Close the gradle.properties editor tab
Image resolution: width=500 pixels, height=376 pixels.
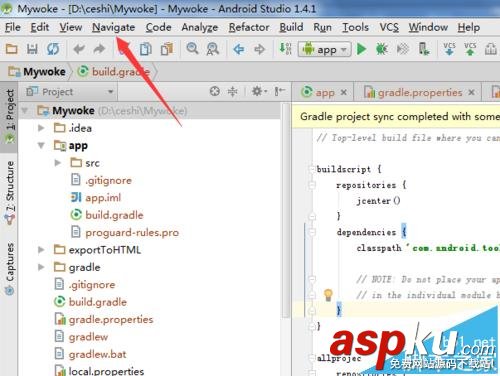point(471,92)
